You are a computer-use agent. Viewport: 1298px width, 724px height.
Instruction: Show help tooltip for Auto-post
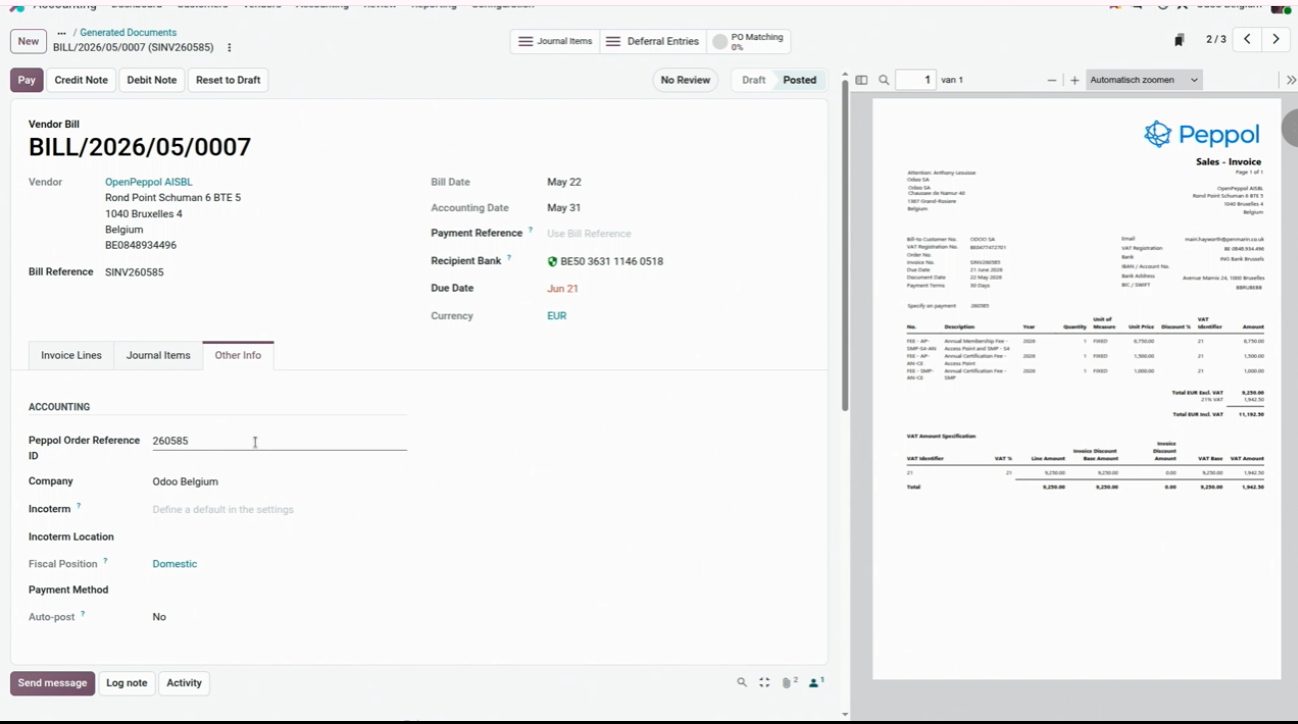[83, 614]
